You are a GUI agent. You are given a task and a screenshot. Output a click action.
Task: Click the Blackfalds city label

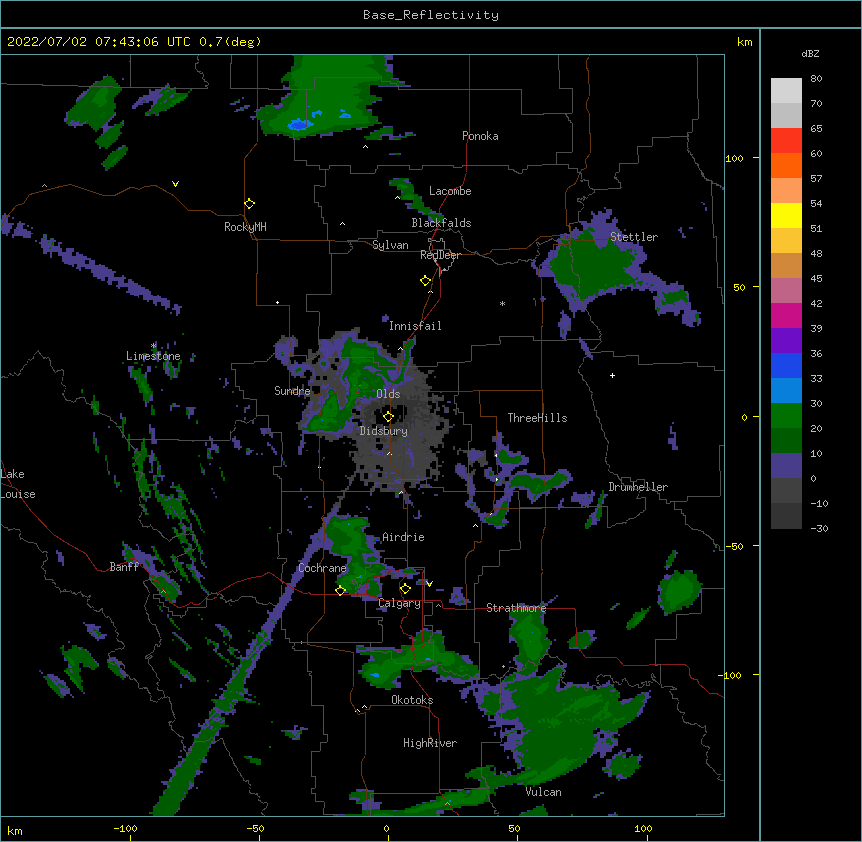[x=441, y=223]
